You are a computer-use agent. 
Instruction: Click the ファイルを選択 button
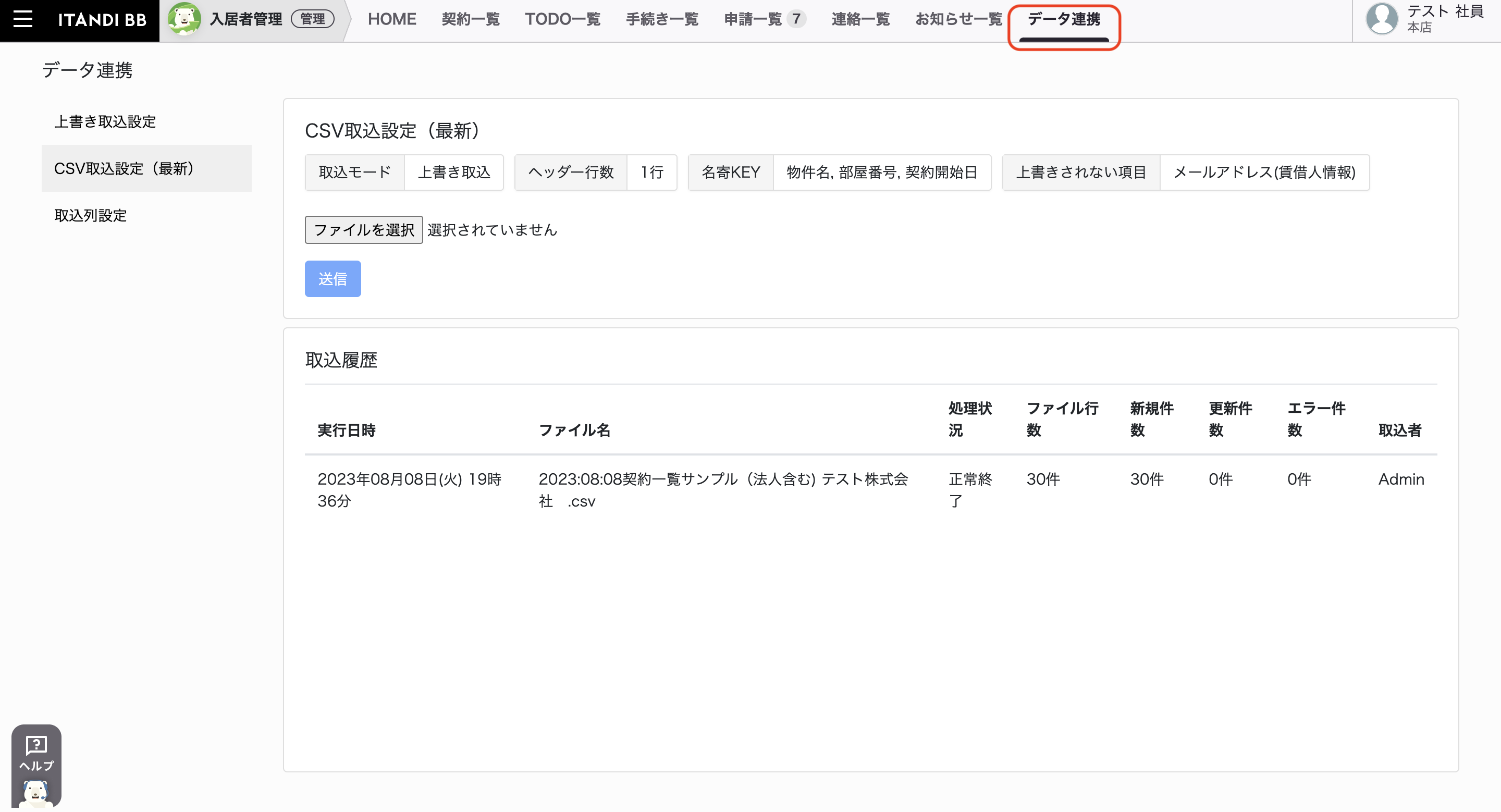364,230
